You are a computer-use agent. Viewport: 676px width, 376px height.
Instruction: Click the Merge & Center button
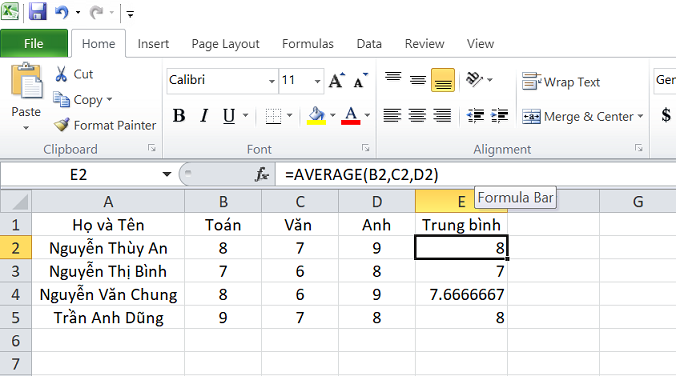click(577, 116)
